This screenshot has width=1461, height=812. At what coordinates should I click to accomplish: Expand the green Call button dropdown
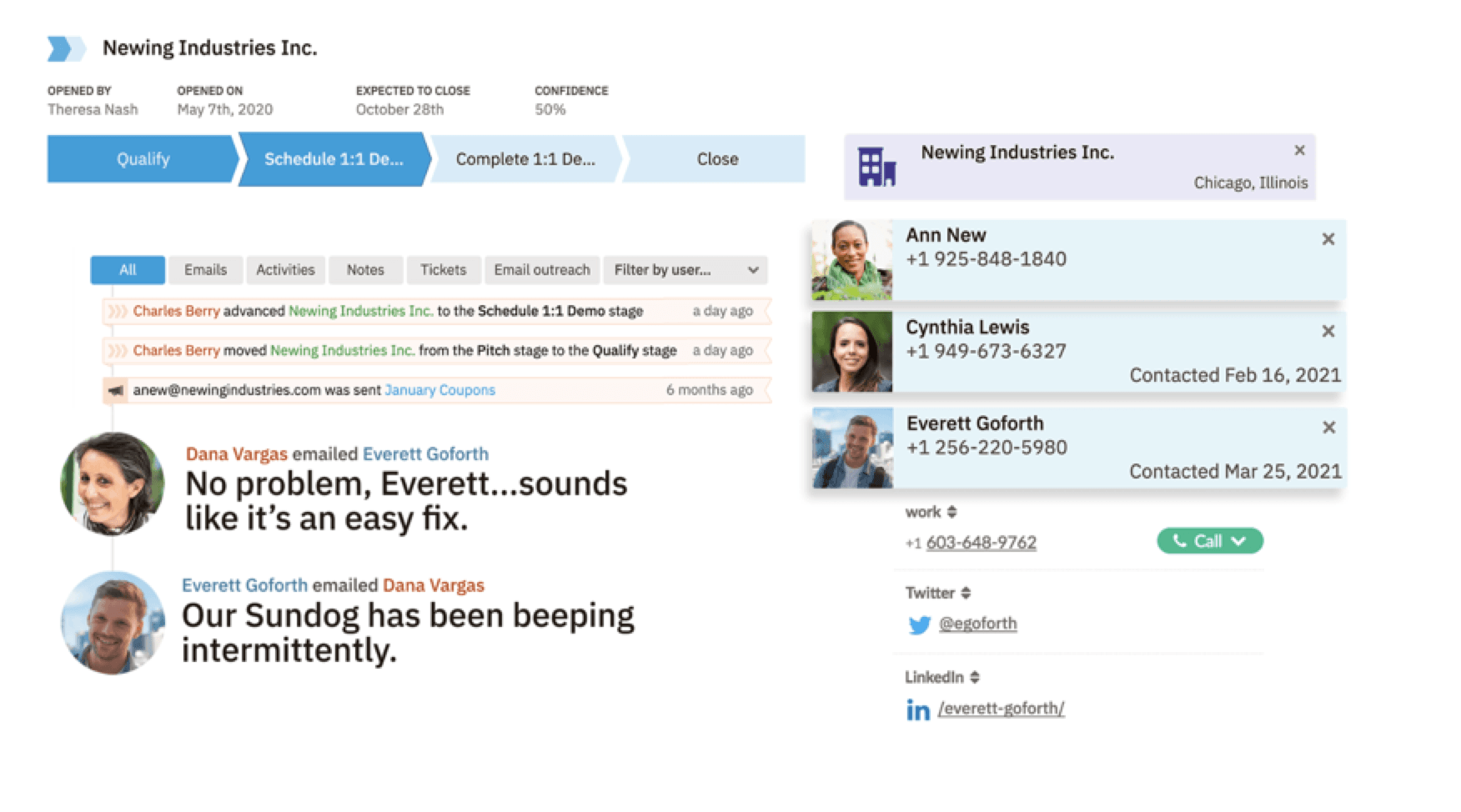pyautogui.click(x=1239, y=541)
